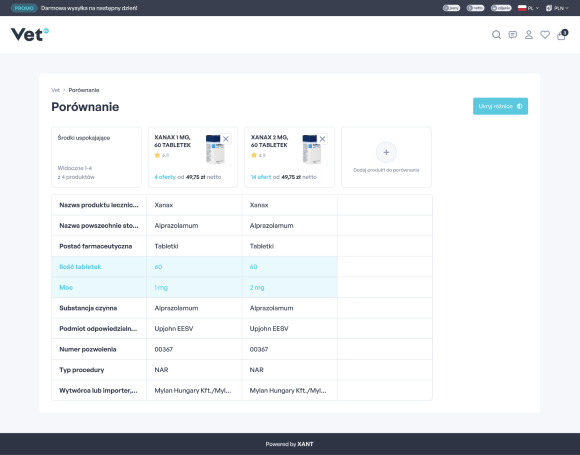Image resolution: width=580 pixels, height=455 pixels.
Task: Toggle the jasny light theme switch
Action: click(x=451, y=8)
